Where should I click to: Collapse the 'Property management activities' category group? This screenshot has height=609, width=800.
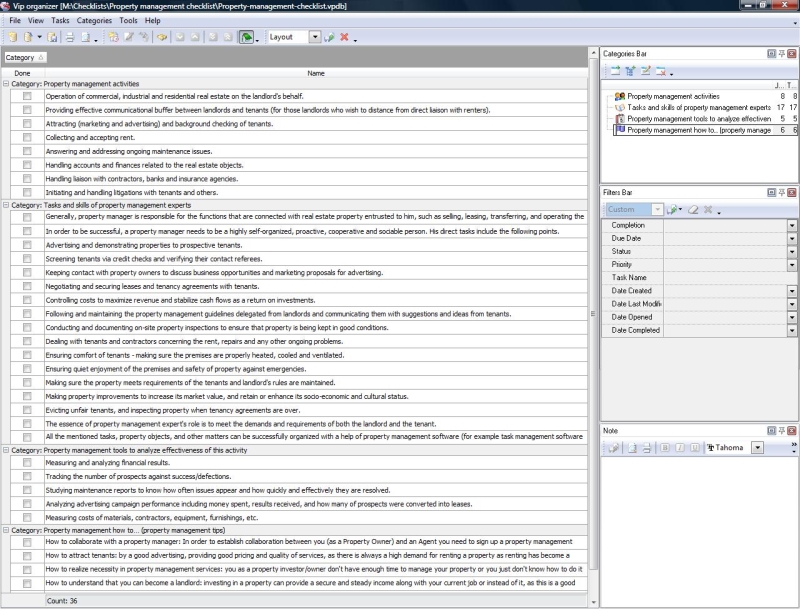6,84
